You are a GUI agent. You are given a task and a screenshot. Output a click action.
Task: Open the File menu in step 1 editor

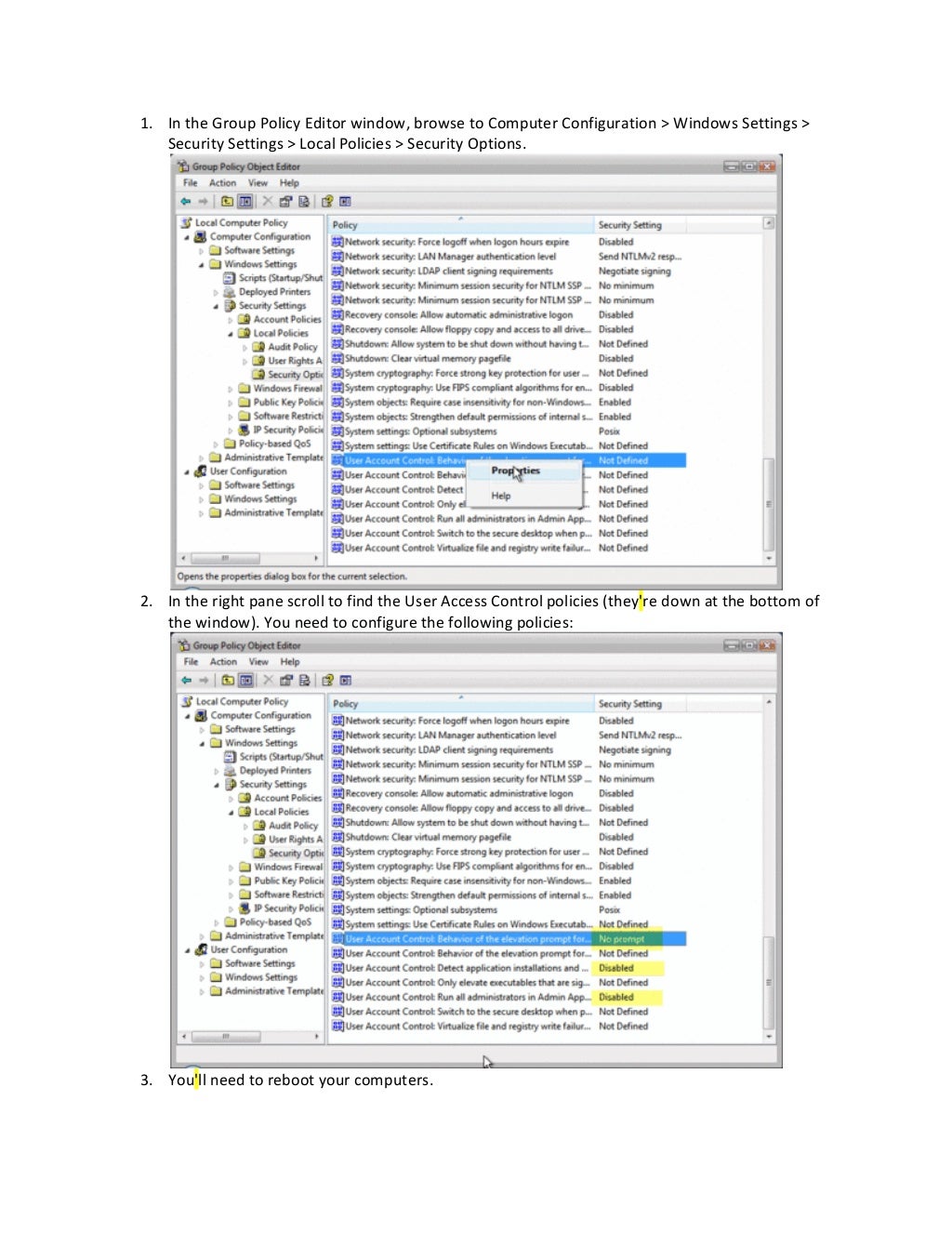pyautogui.click(x=191, y=183)
